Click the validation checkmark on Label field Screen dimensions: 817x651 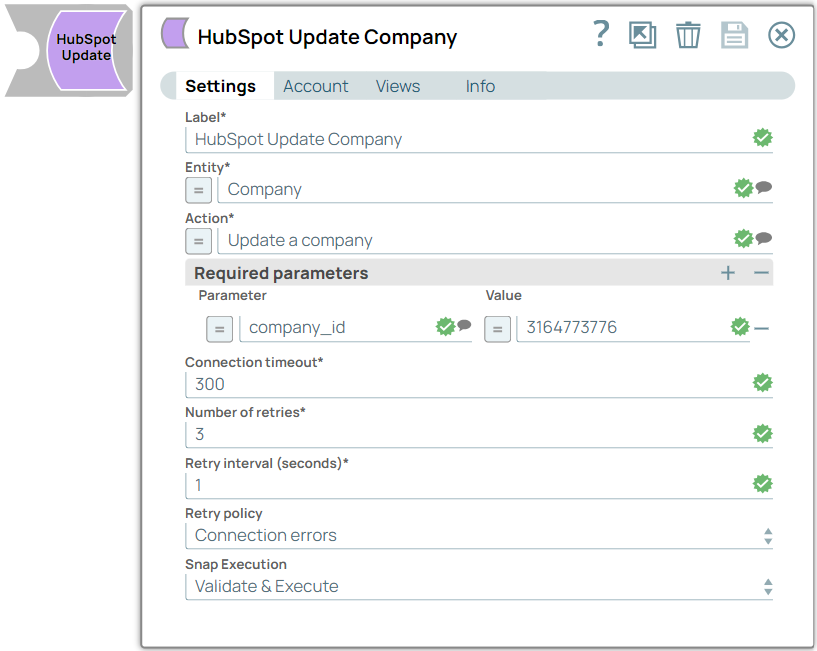coord(762,138)
